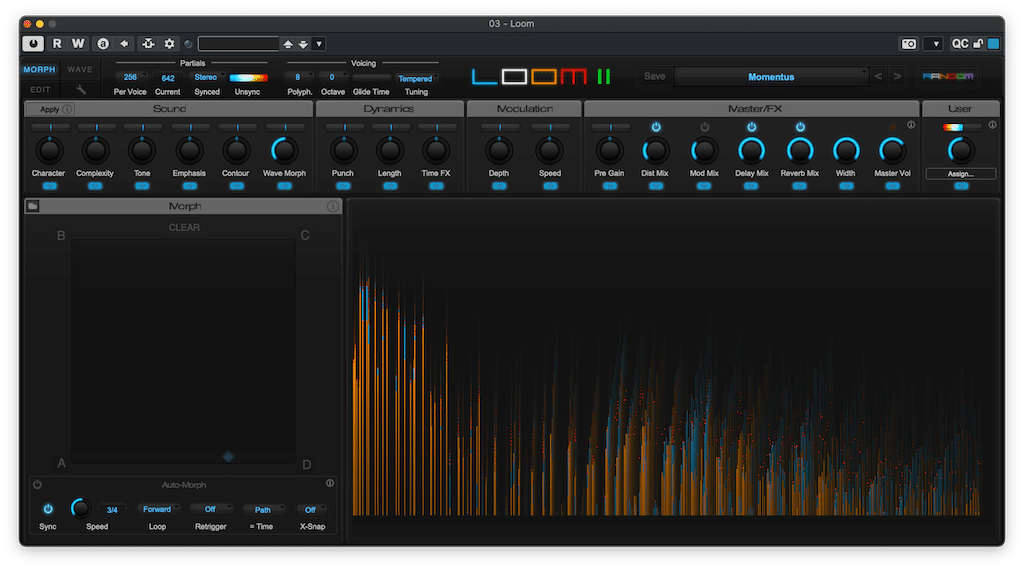Switch to the MORPH tab

tap(39, 69)
